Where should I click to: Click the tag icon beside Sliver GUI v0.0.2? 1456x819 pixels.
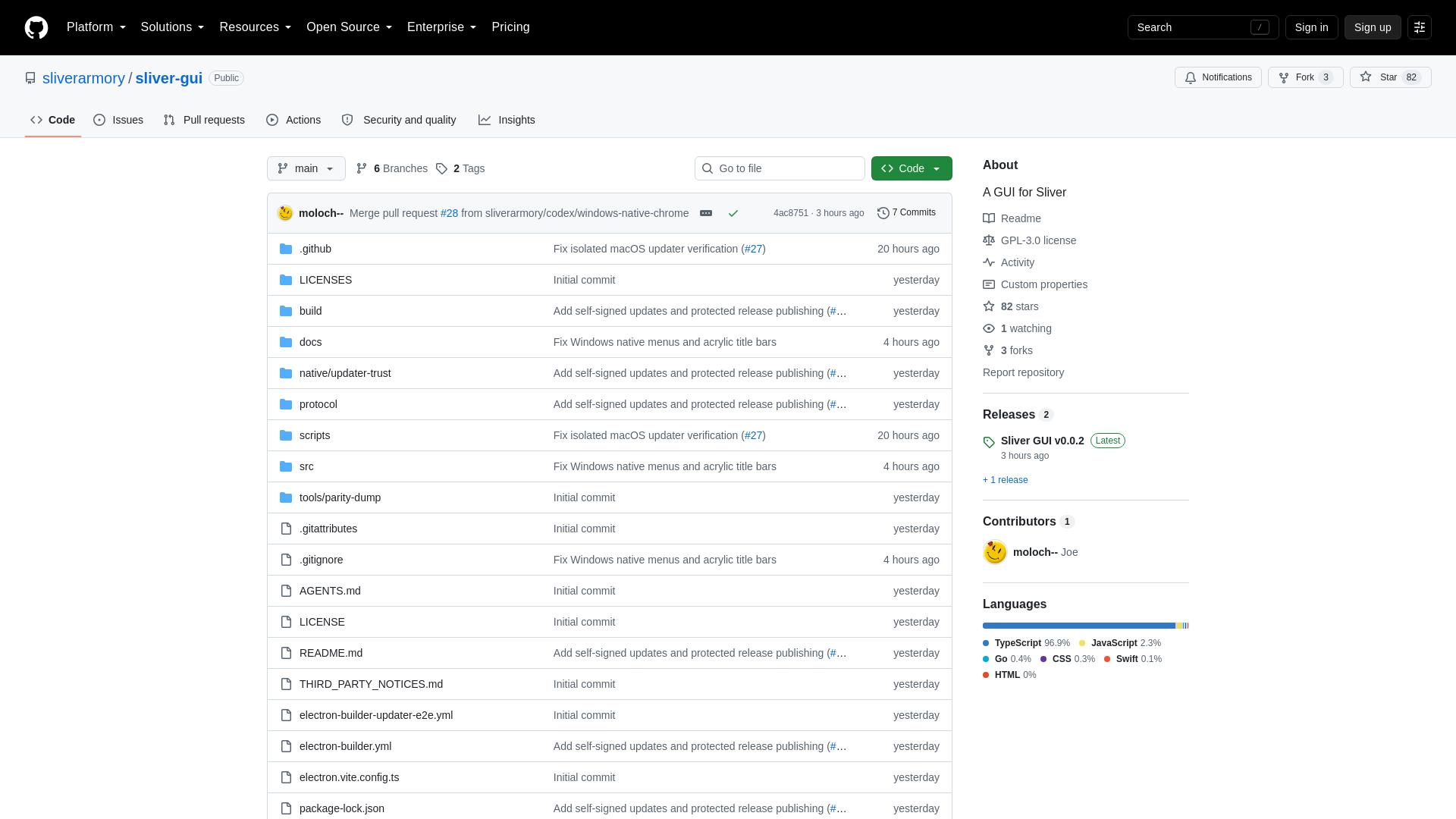point(989,442)
